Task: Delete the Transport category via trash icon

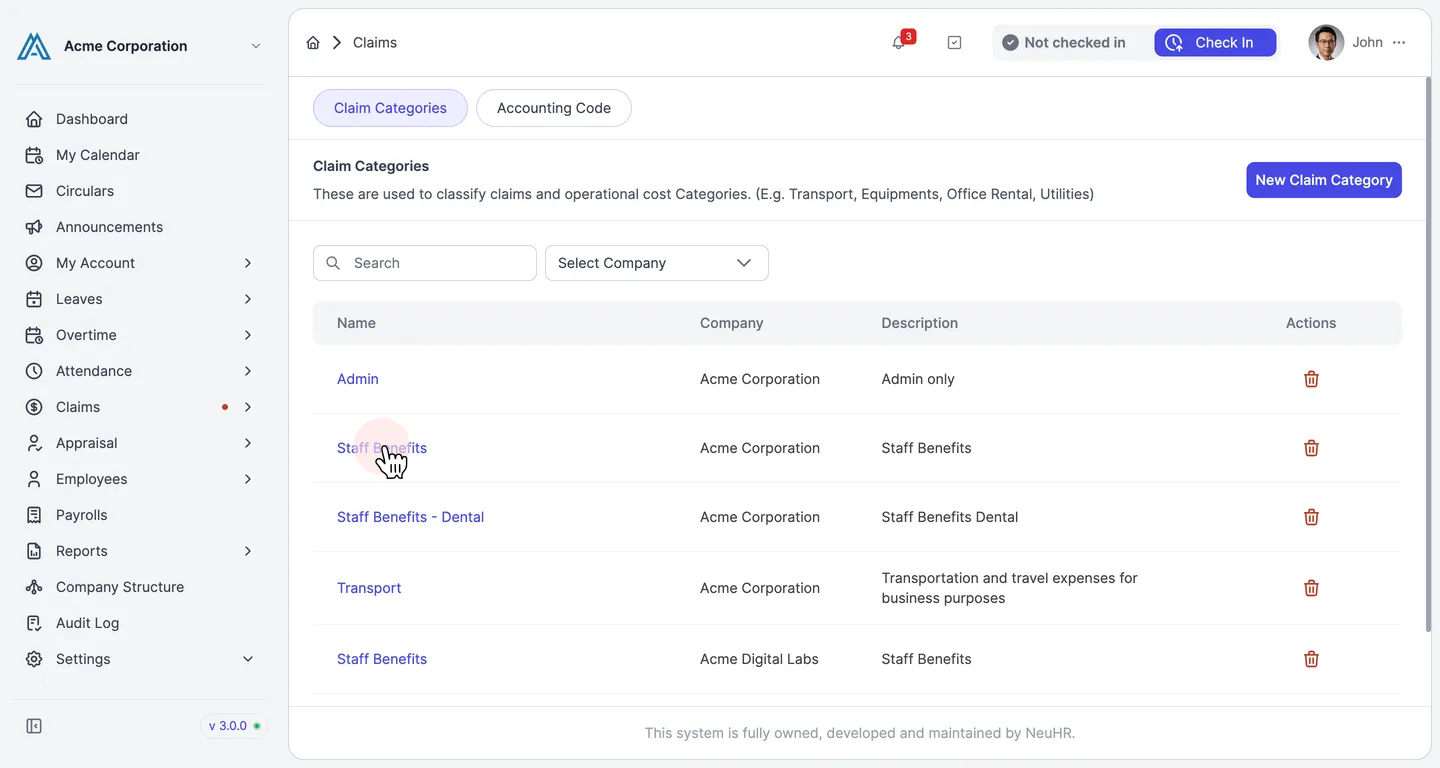Action: point(1311,588)
